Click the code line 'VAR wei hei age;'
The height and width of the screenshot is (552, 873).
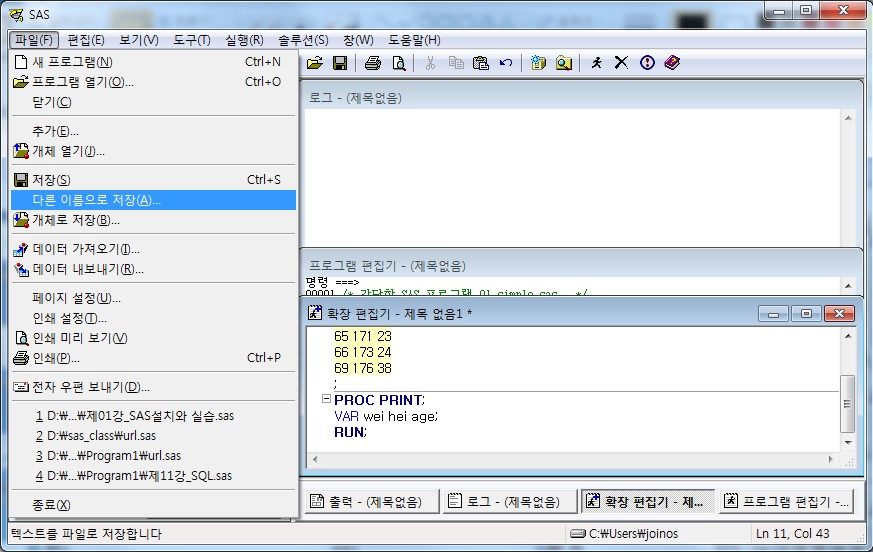coord(386,416)
